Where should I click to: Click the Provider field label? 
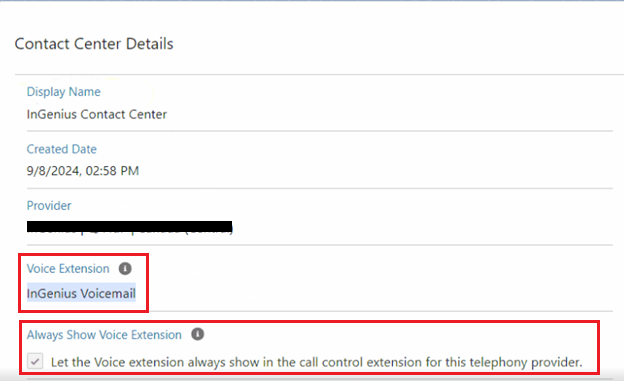point(49,205)
